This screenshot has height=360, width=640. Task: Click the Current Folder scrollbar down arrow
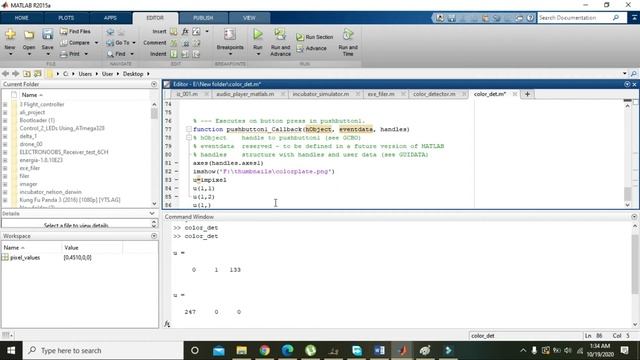point(154,204)
